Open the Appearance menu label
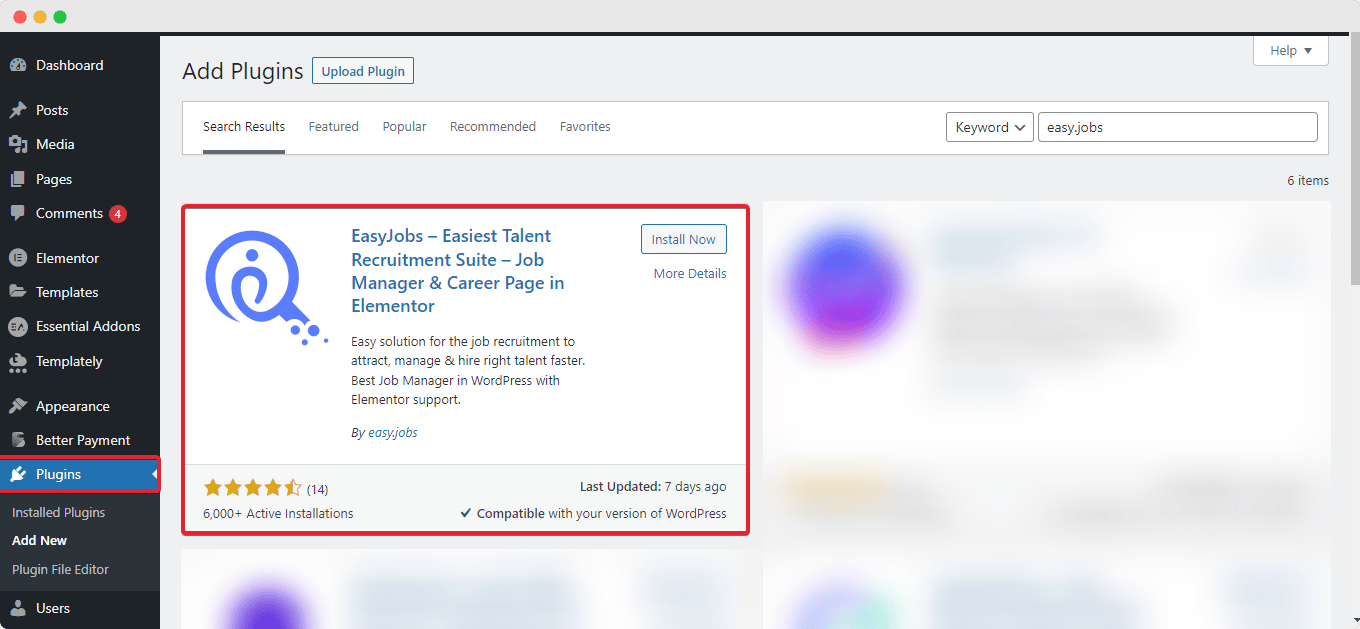 click(73, 406)
